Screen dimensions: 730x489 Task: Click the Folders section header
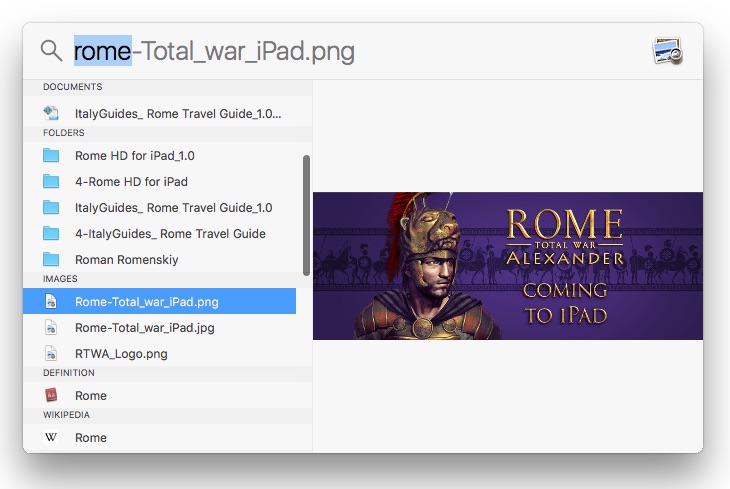63,133
